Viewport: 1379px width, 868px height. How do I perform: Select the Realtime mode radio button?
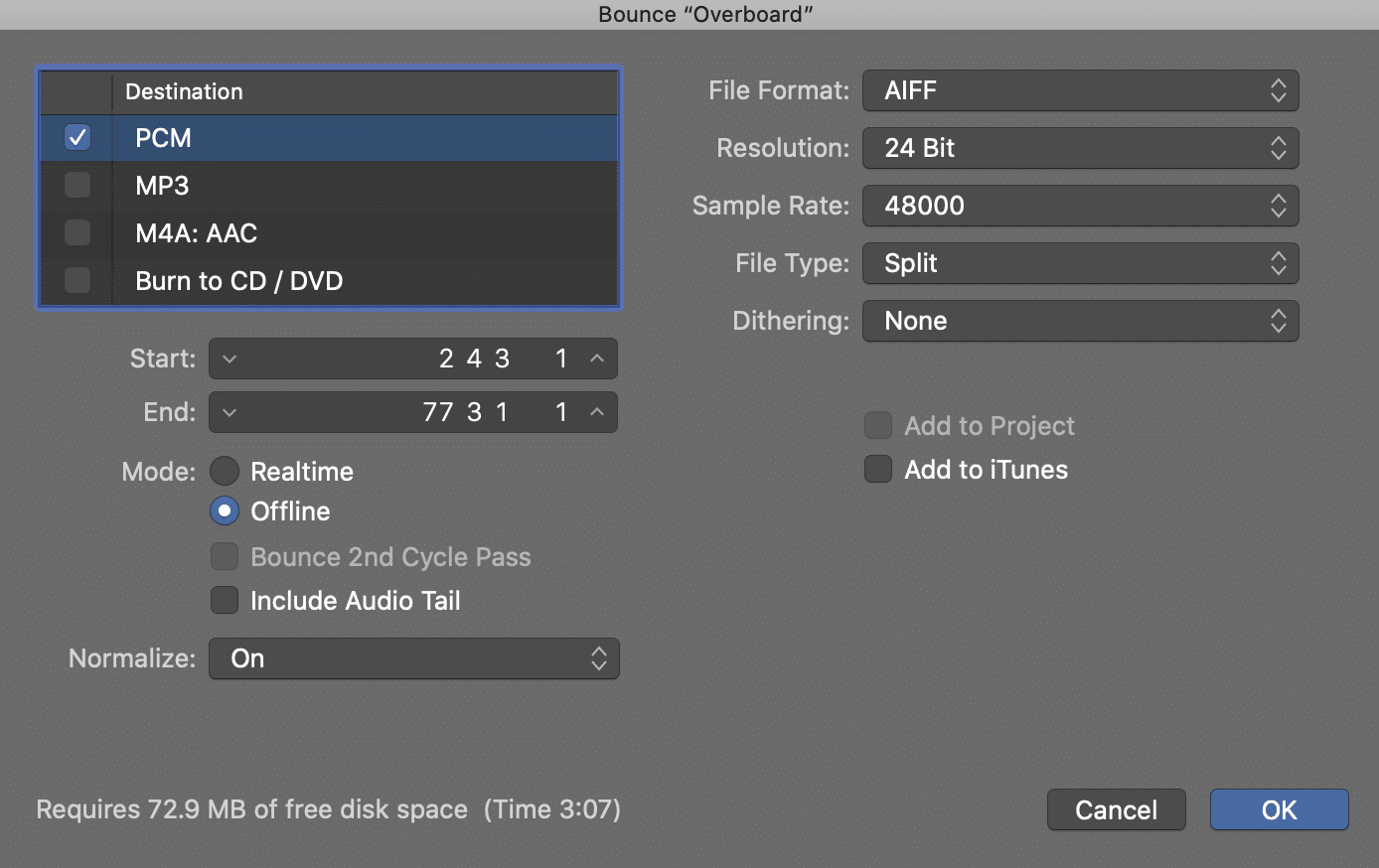click(225, 471)
